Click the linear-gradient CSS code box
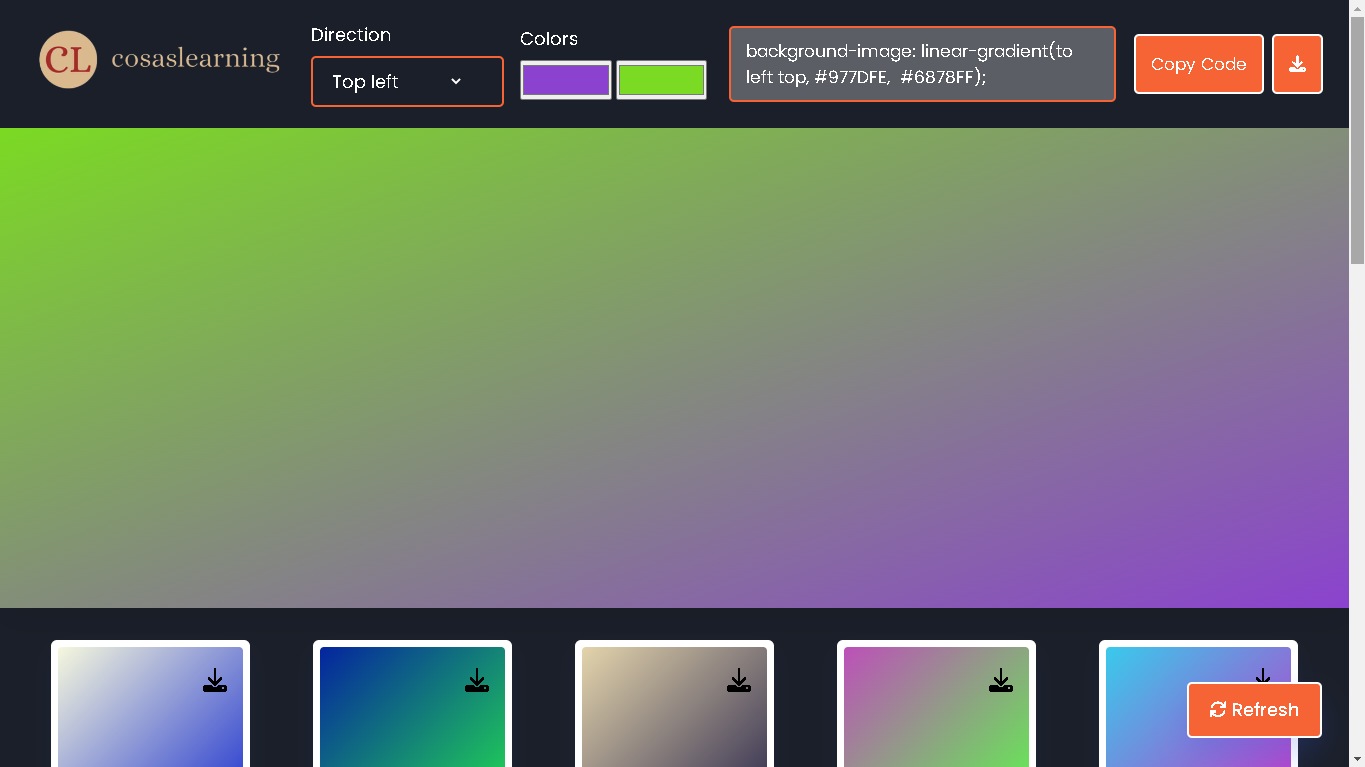The image size is (1365, 767). pyautogui.click(x=921, y=64)
